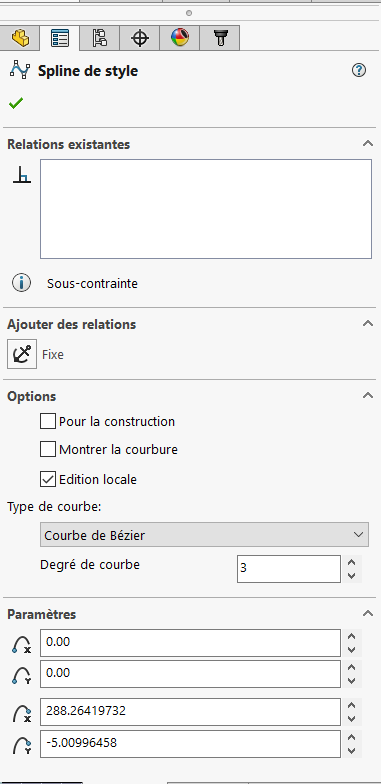Click inside the Relations existantes list box
This screenshot has width=381, height=784.
(x=206, y=208)
